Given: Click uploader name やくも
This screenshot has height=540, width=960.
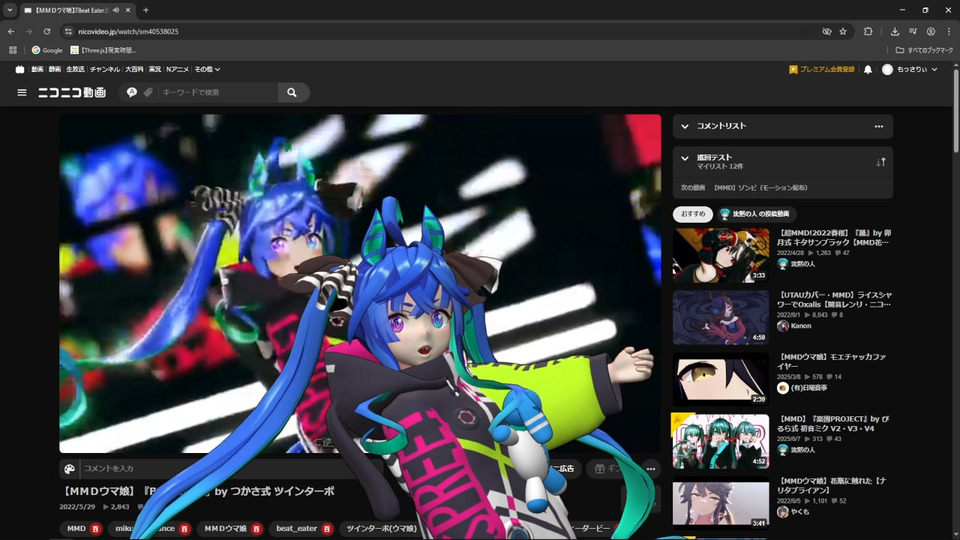Looking at the screenshot, I should pos(800,512).
